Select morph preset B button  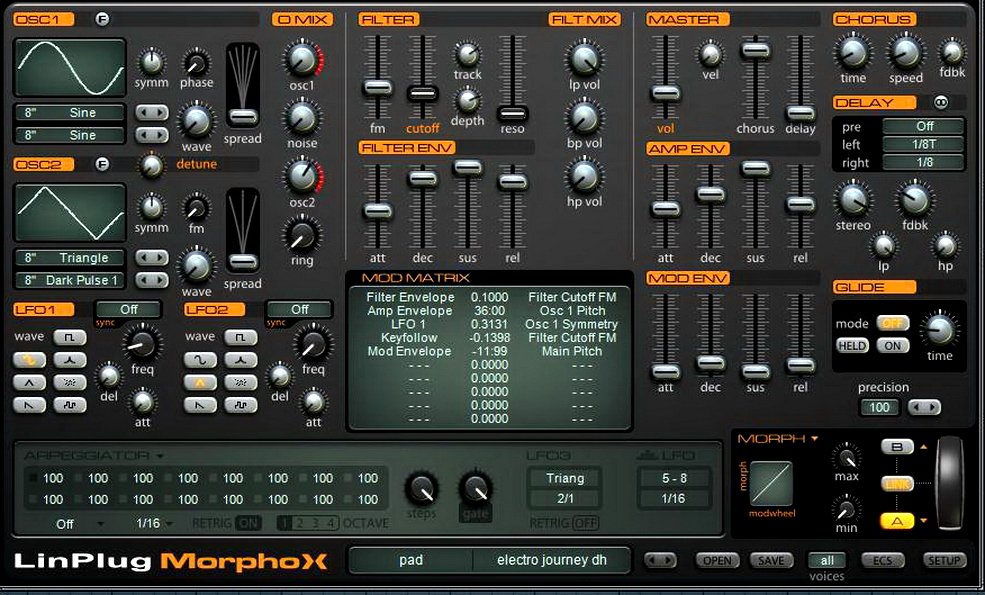[x=898, y=447]
